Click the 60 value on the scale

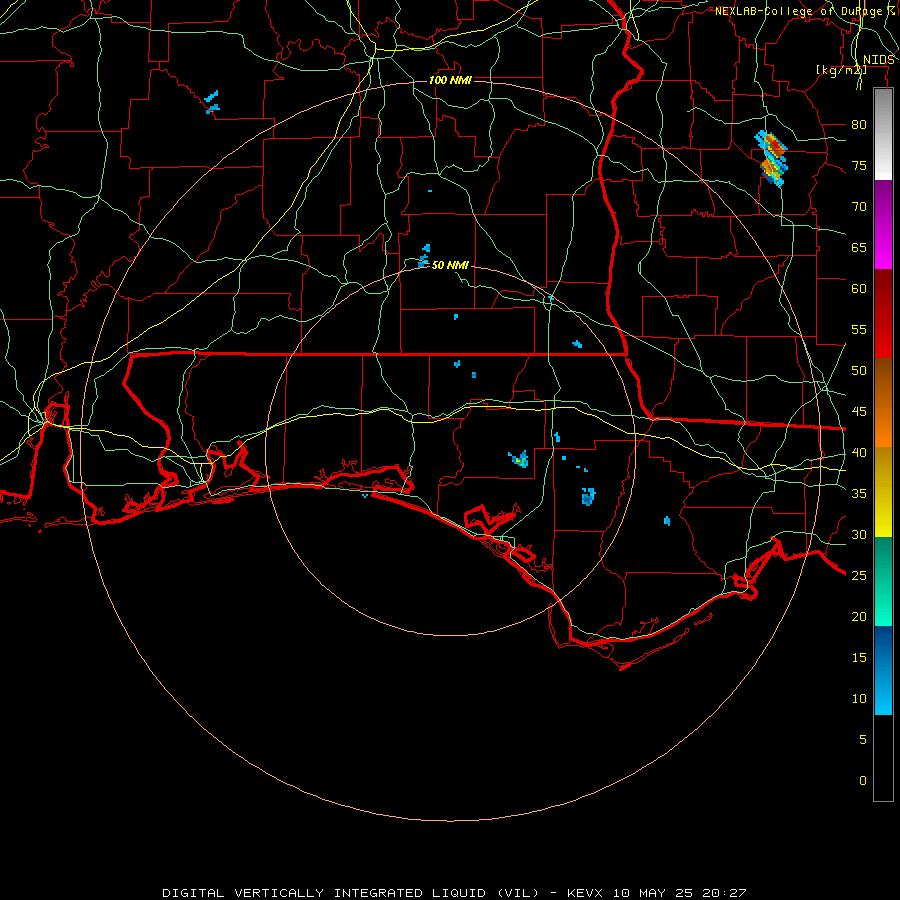(x=859, y=289)
